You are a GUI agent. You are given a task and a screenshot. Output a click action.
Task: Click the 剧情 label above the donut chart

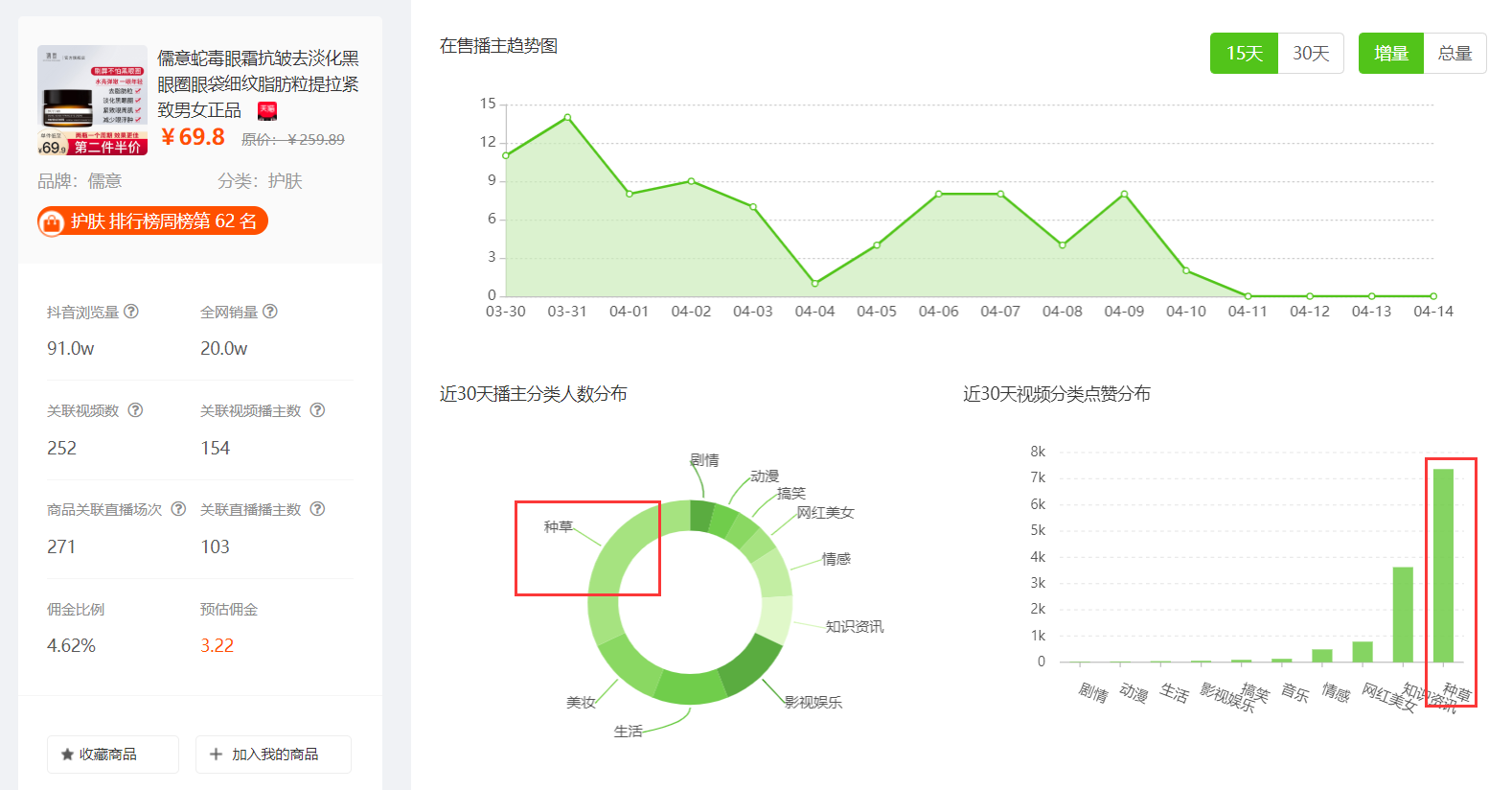(704, 460)
